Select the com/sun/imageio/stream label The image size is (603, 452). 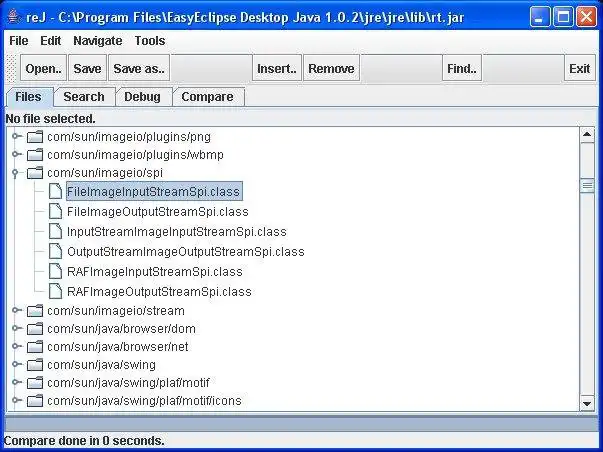tap(116, 310)
